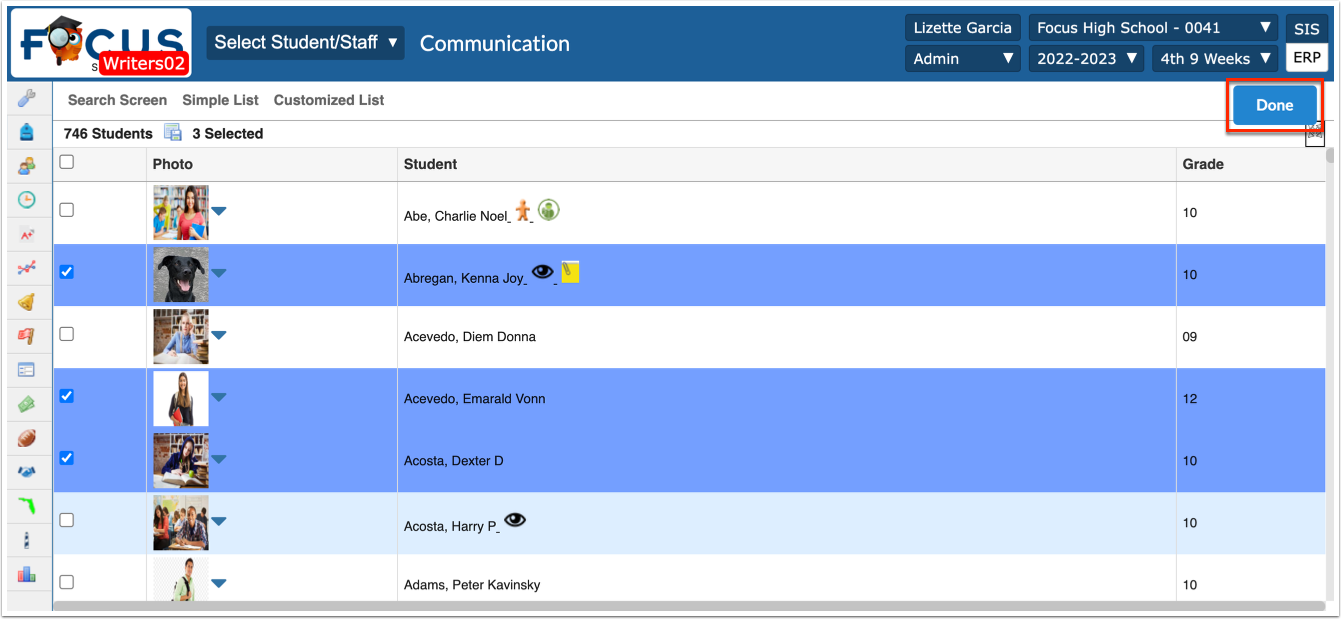The image size is (1341, 619).
Task: Open the Admin role dropdown
Action: click(x=962, y=59)
